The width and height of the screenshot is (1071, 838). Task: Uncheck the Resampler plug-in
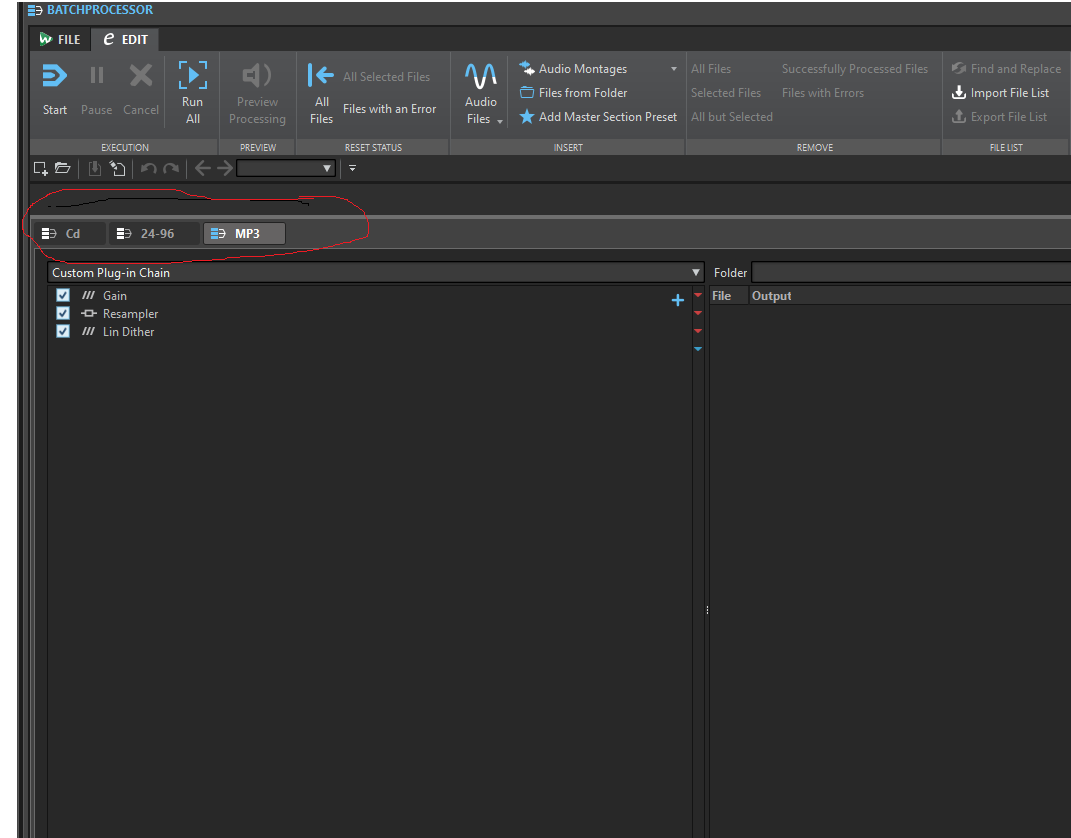click(x=63, y=313)
